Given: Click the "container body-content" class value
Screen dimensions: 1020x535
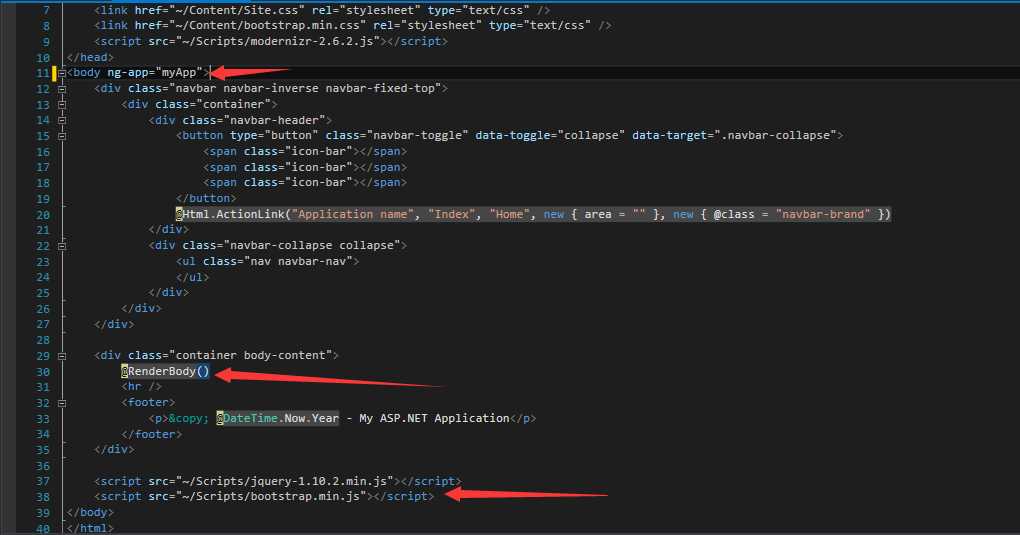Looking at the screenshot, I should point(250,355).
